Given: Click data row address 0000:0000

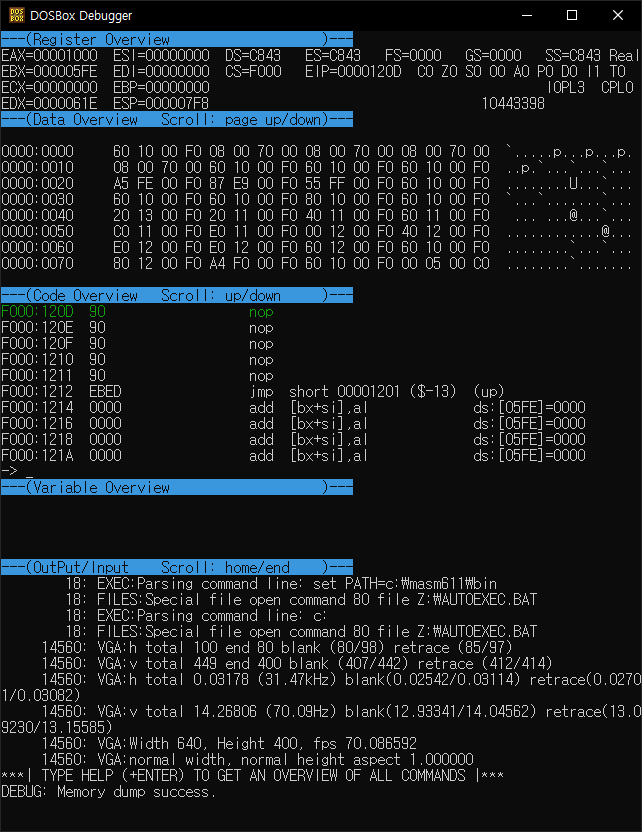Looking at the screenshot, I should (x=38, y=151).
